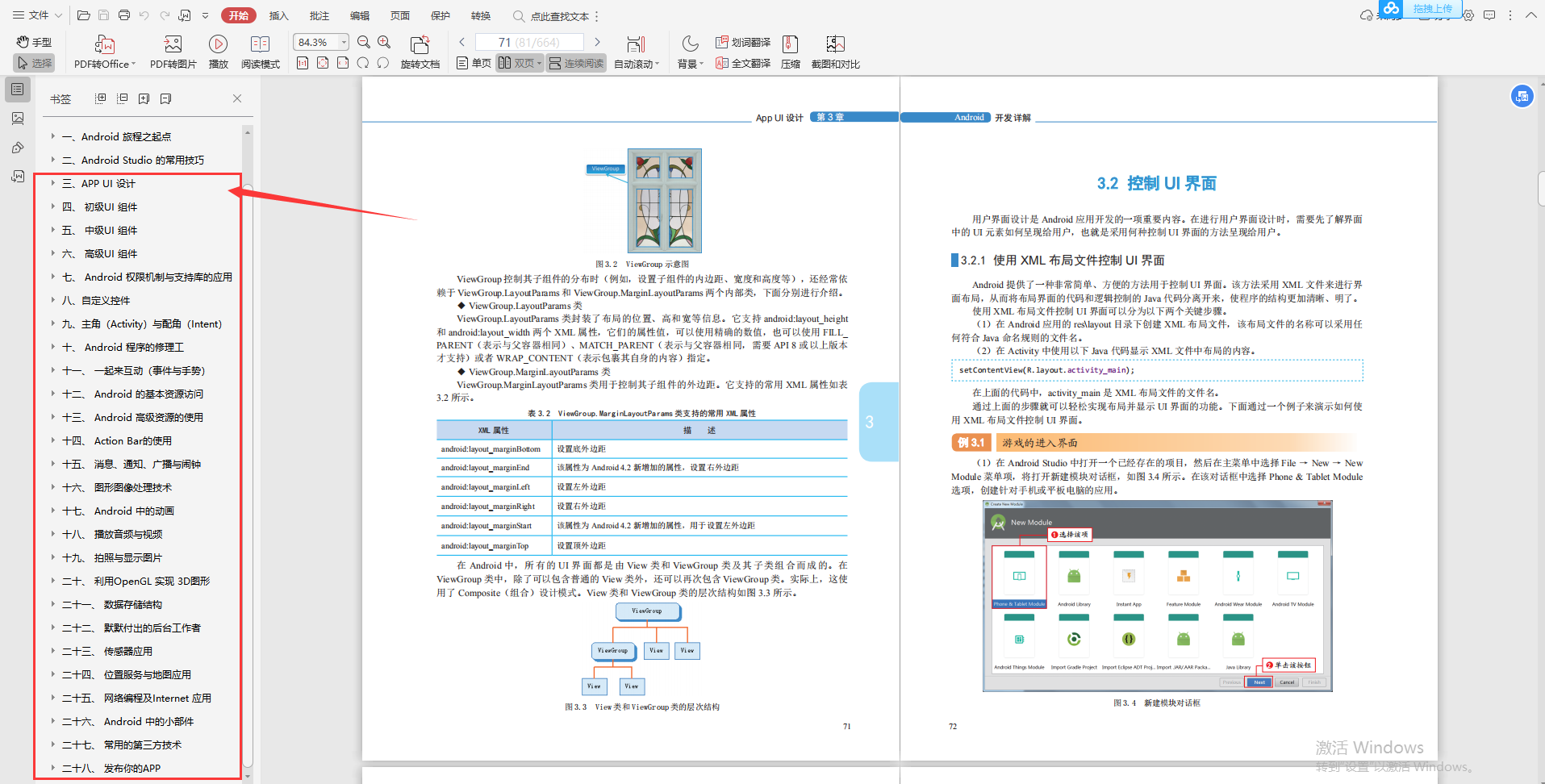Select the Hand (手型) tool
The image size is (1545, 784).
[x=34, y=42]
